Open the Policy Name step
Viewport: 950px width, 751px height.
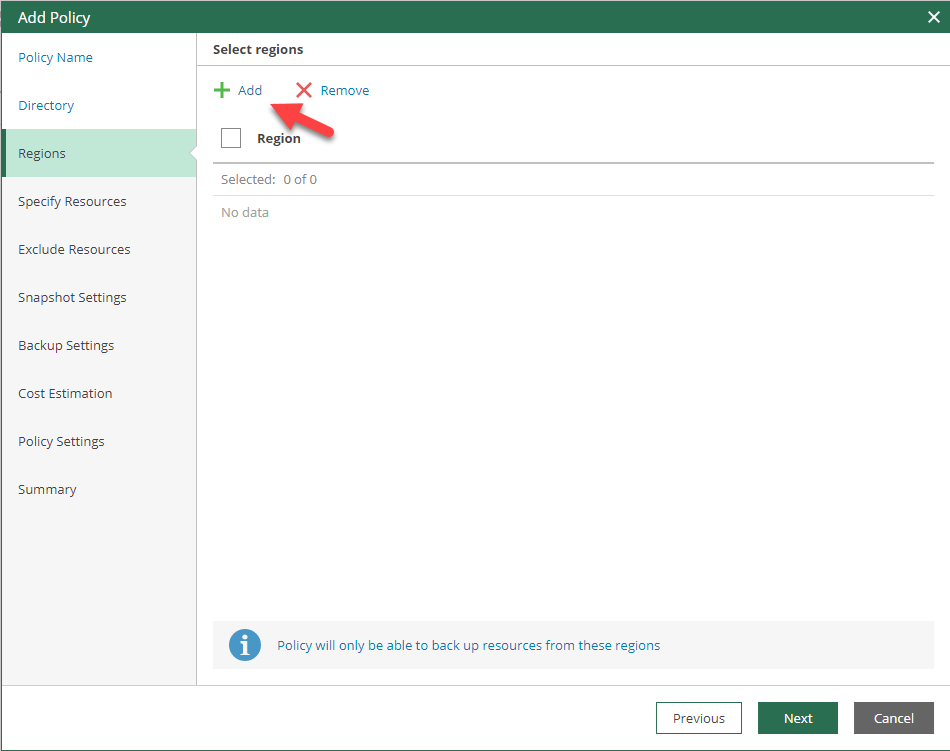coord(55,58)
